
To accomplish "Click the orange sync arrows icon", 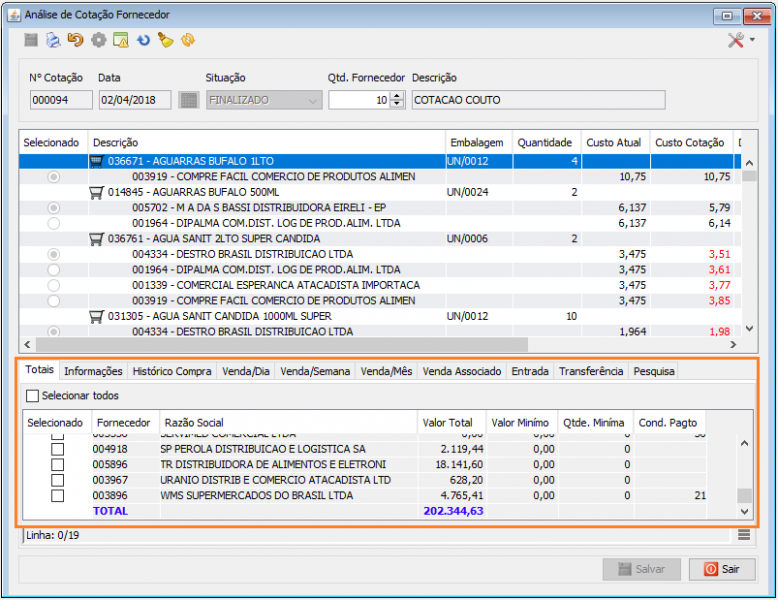I will point(188,40).
